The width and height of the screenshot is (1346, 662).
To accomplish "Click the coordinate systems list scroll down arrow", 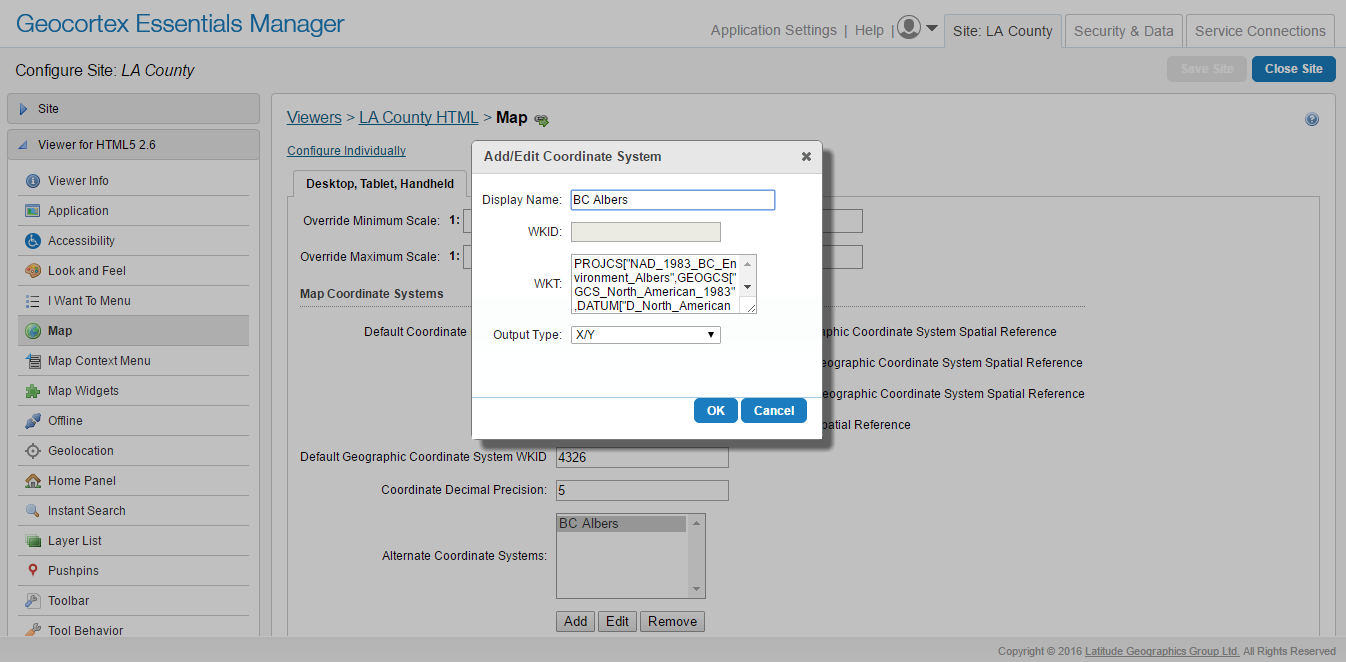I will 697,590.
